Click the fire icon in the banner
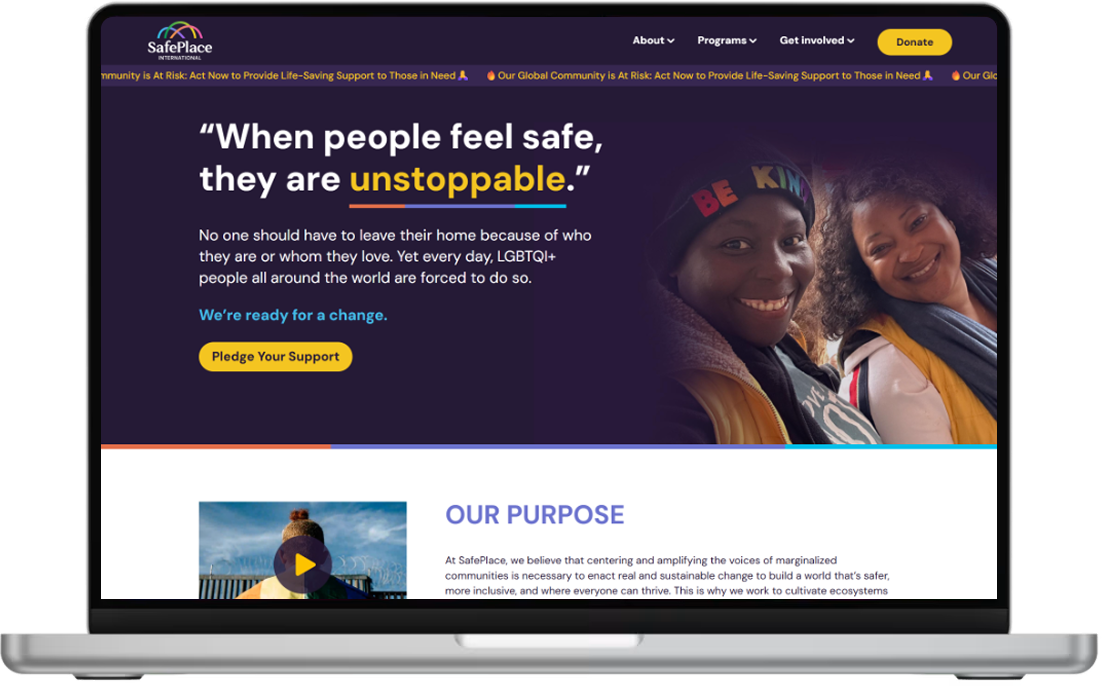 pos(491,76)
